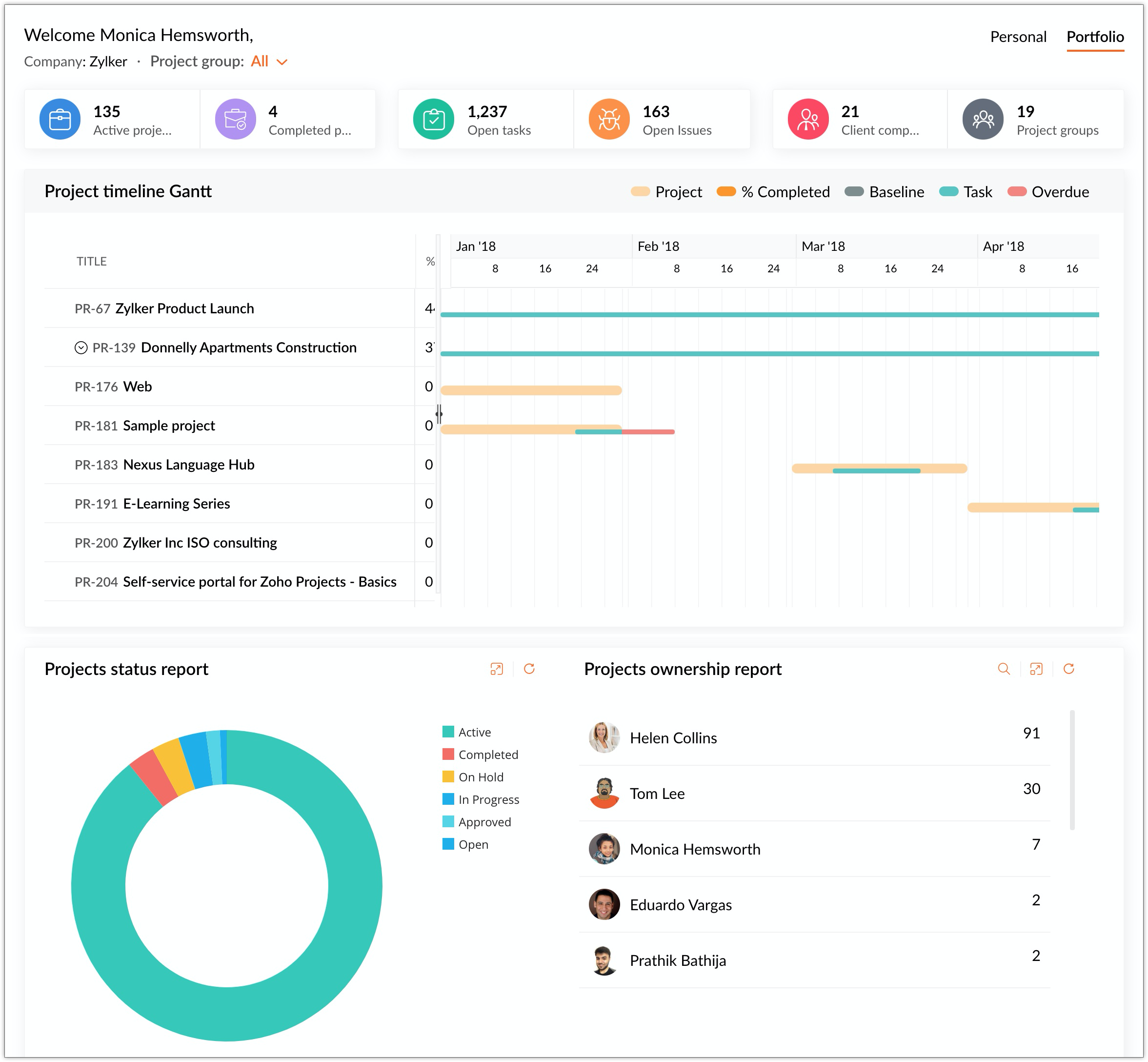Pop out the Projects status report
Viewport: 1148px width, 1062px height.
coord(497,669)
